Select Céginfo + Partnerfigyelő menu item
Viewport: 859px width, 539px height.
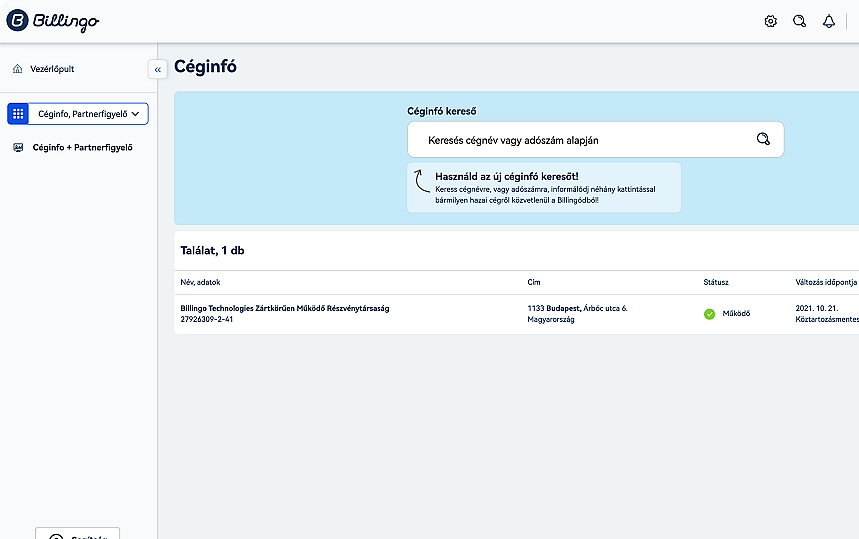pos(82,147)
